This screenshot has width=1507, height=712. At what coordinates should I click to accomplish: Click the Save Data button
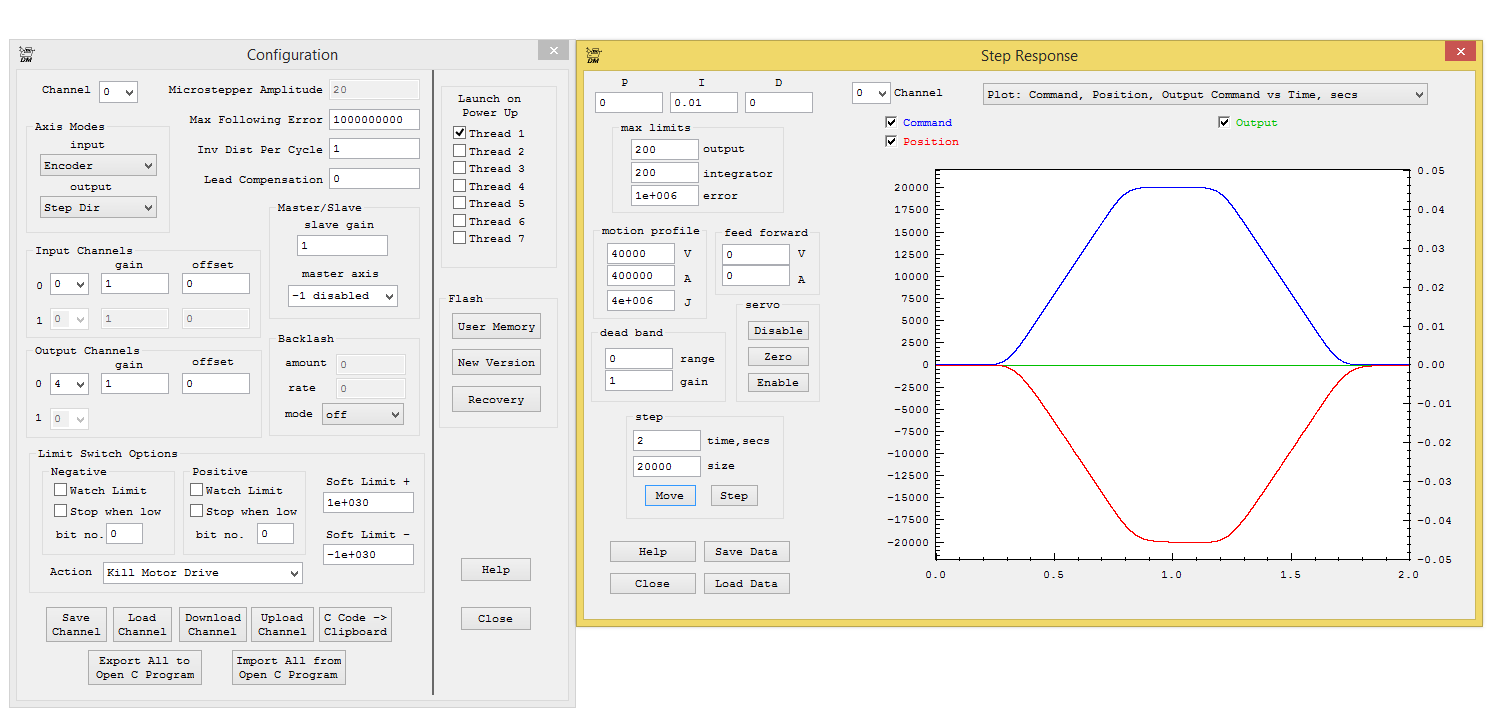[746, 552]
